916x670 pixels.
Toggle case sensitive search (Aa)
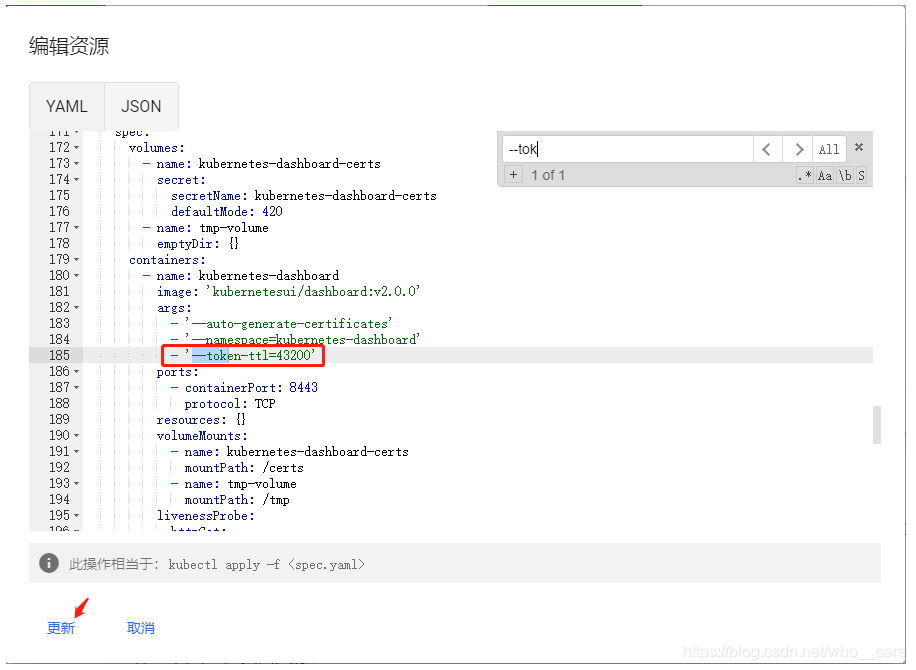(x=824, y=175)
